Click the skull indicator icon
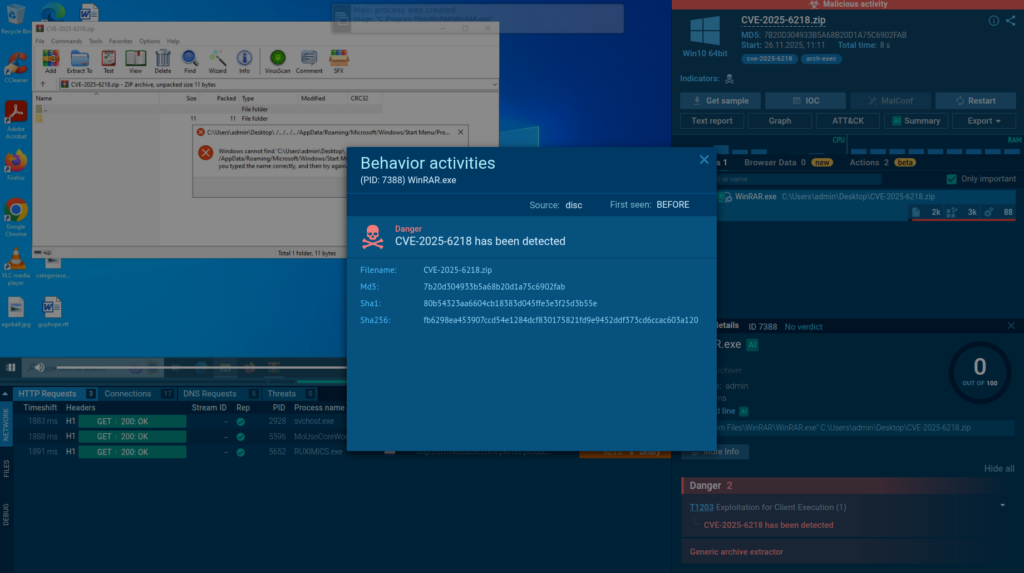1024x573 pixels. (x=729, y=78)
